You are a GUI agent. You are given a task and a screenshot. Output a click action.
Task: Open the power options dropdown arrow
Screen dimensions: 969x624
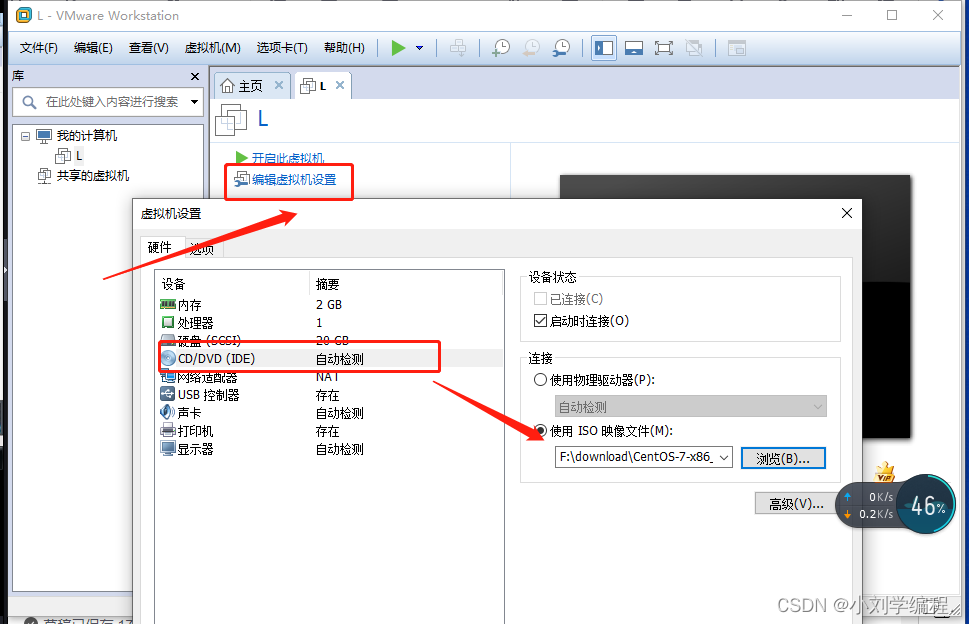pyautogui.click(x=420, y=48)
